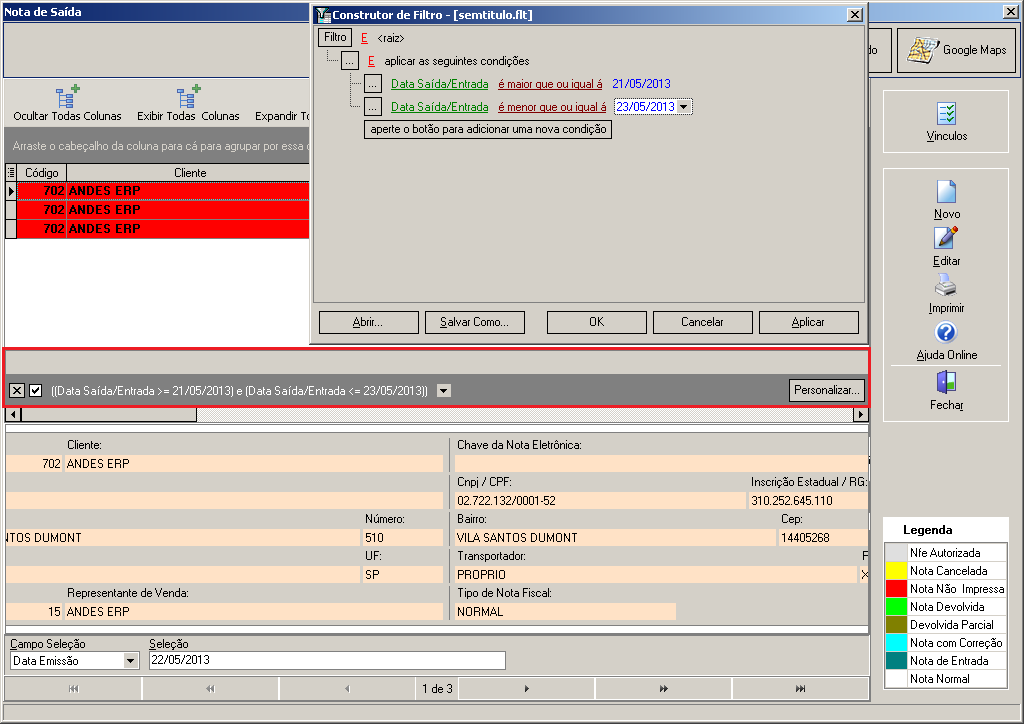This screenshot has height=726, width=1027.
Task: Click the Seleção input field
Action: pyautogui.click(x=327, y=660)
